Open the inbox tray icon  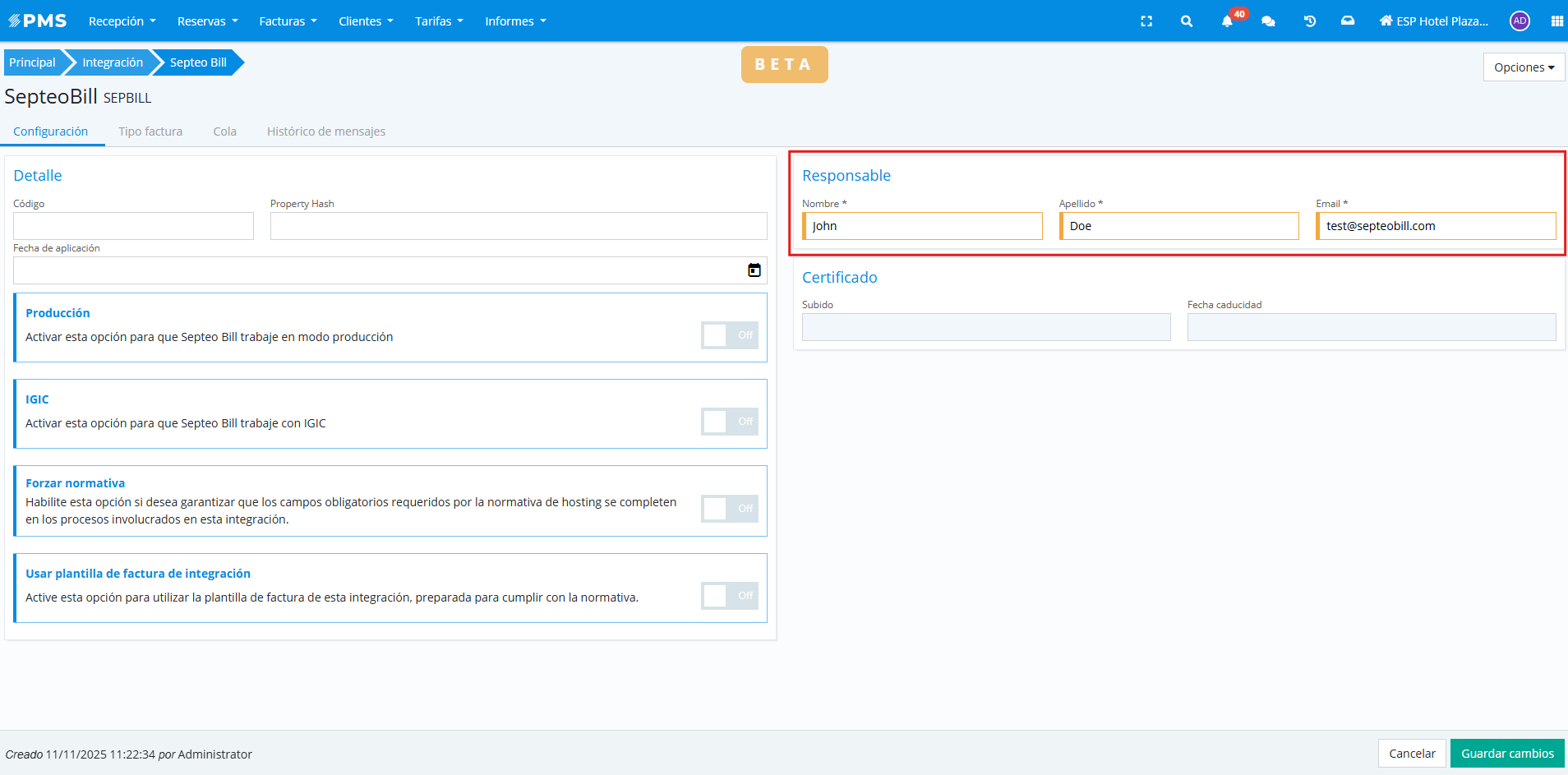click(1348, 21)
